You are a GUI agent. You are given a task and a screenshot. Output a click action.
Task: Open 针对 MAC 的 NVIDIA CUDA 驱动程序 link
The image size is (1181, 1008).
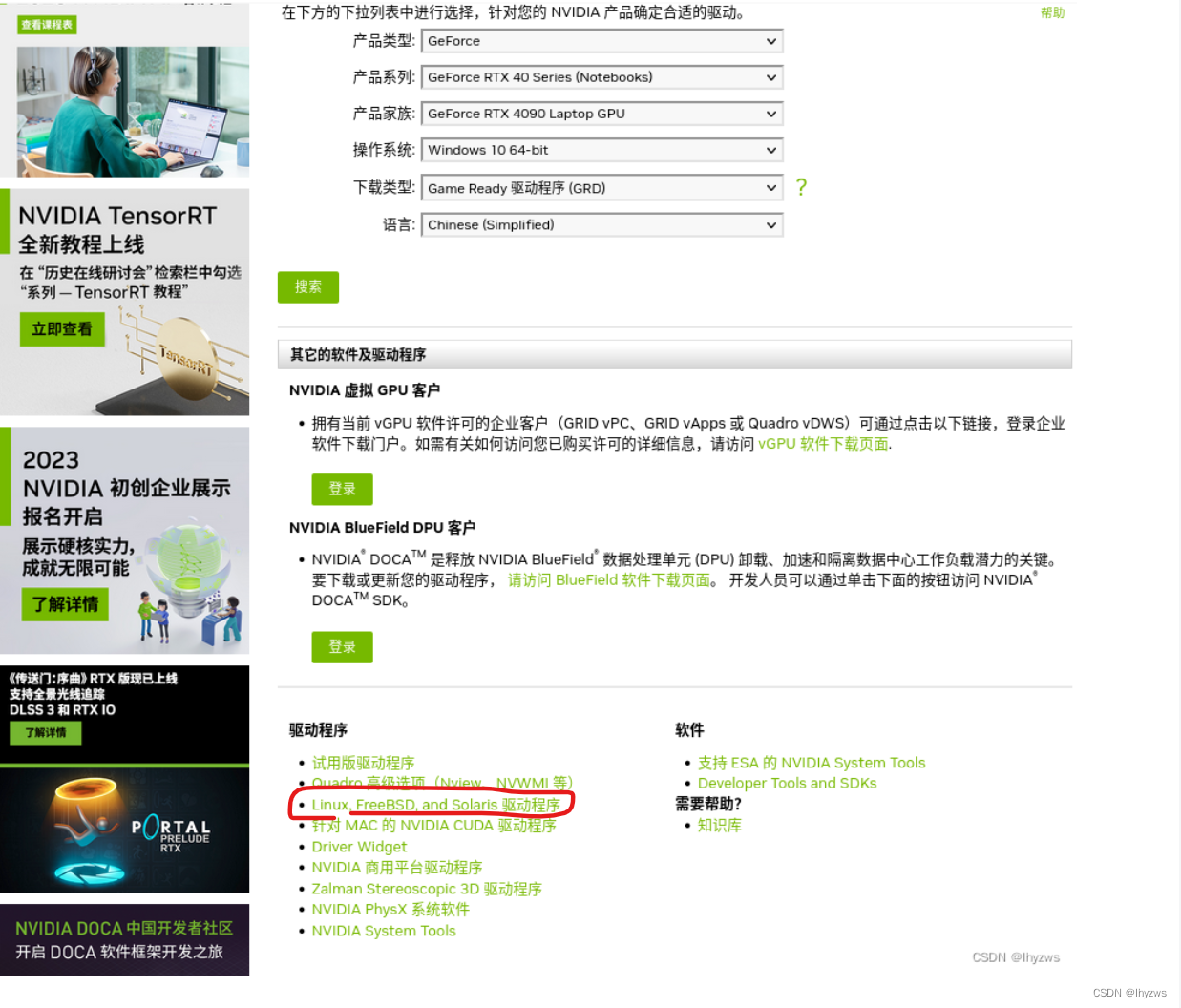pos(433,825)
